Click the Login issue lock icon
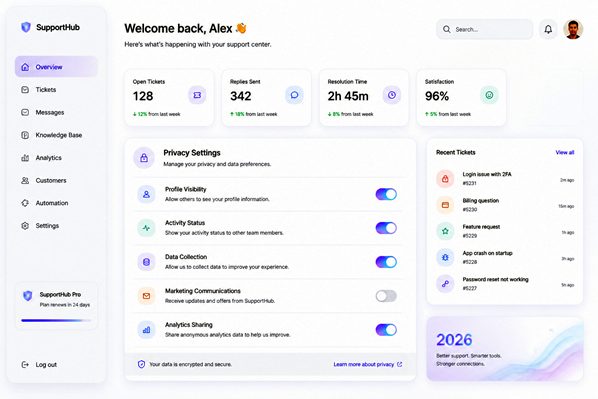 click(445, 179)
